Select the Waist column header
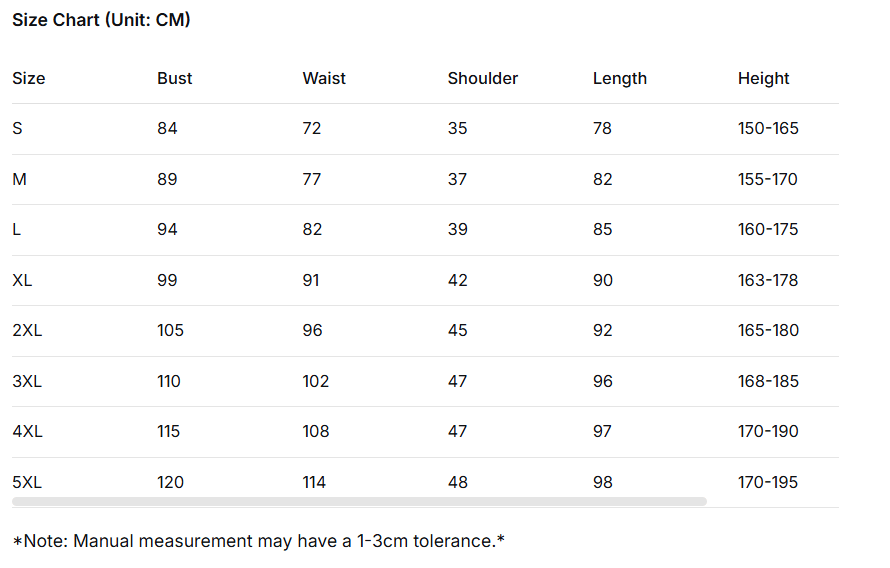 pyautogui.click(x=324, y=78)
